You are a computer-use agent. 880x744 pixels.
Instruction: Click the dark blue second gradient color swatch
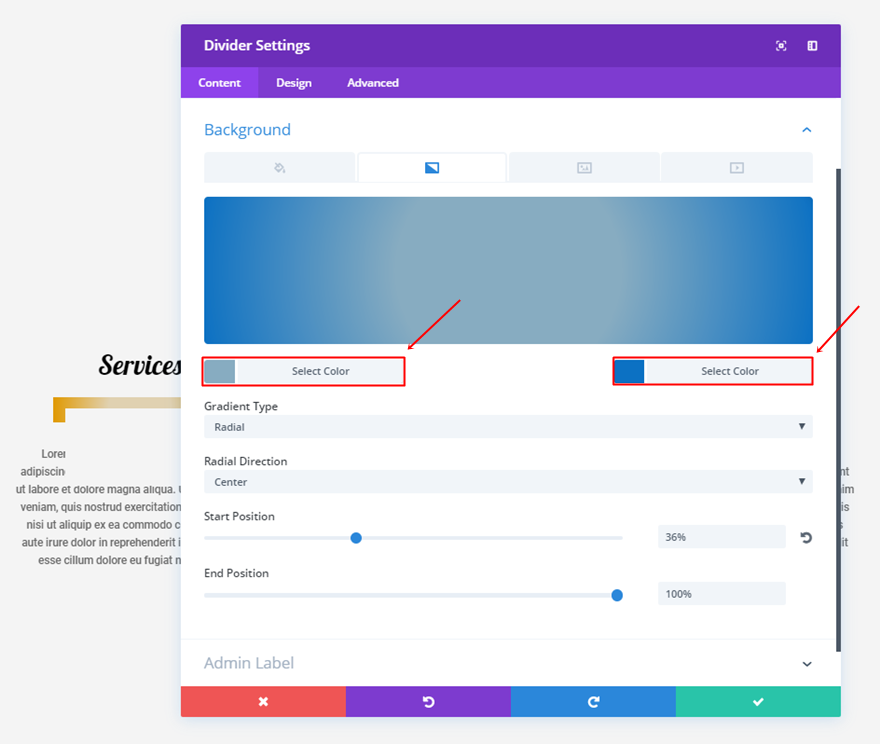point(629,371)
